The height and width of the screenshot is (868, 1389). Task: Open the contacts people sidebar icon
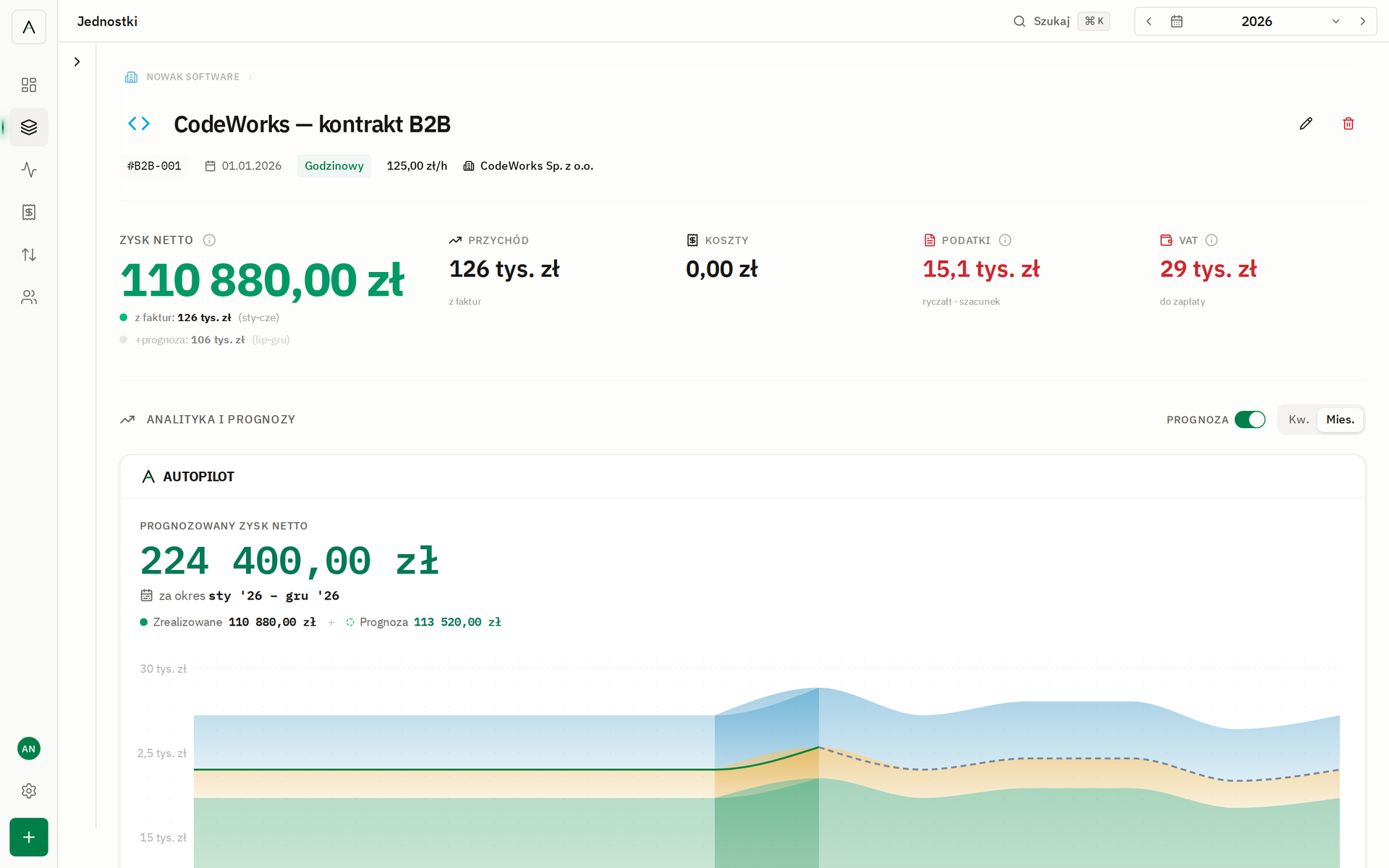(x=29, y=297)
